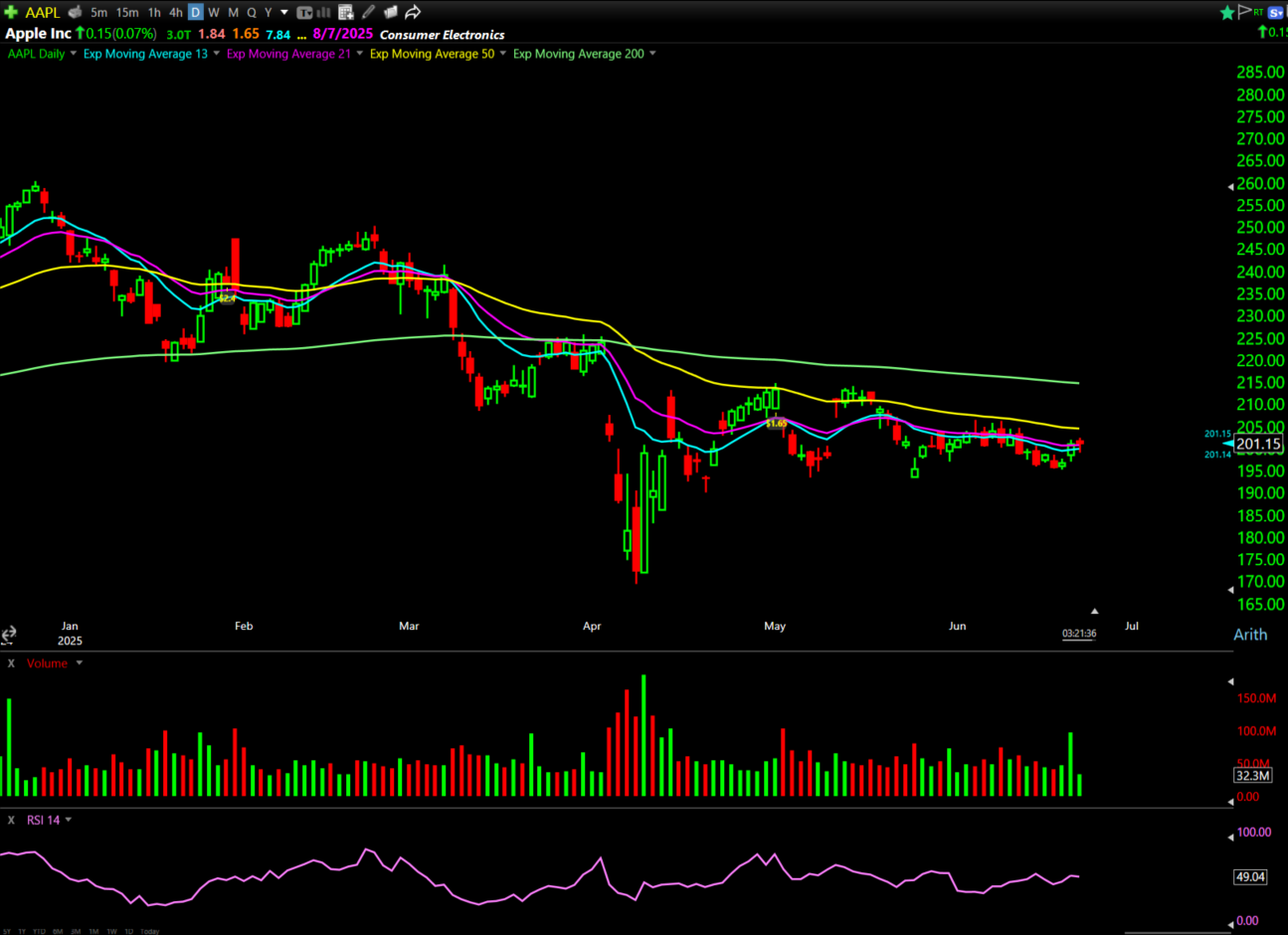1288x935 pixels.
Task: Click the green up arrow beside 0.15(0.07%)
Action: [x=80, y=34]
